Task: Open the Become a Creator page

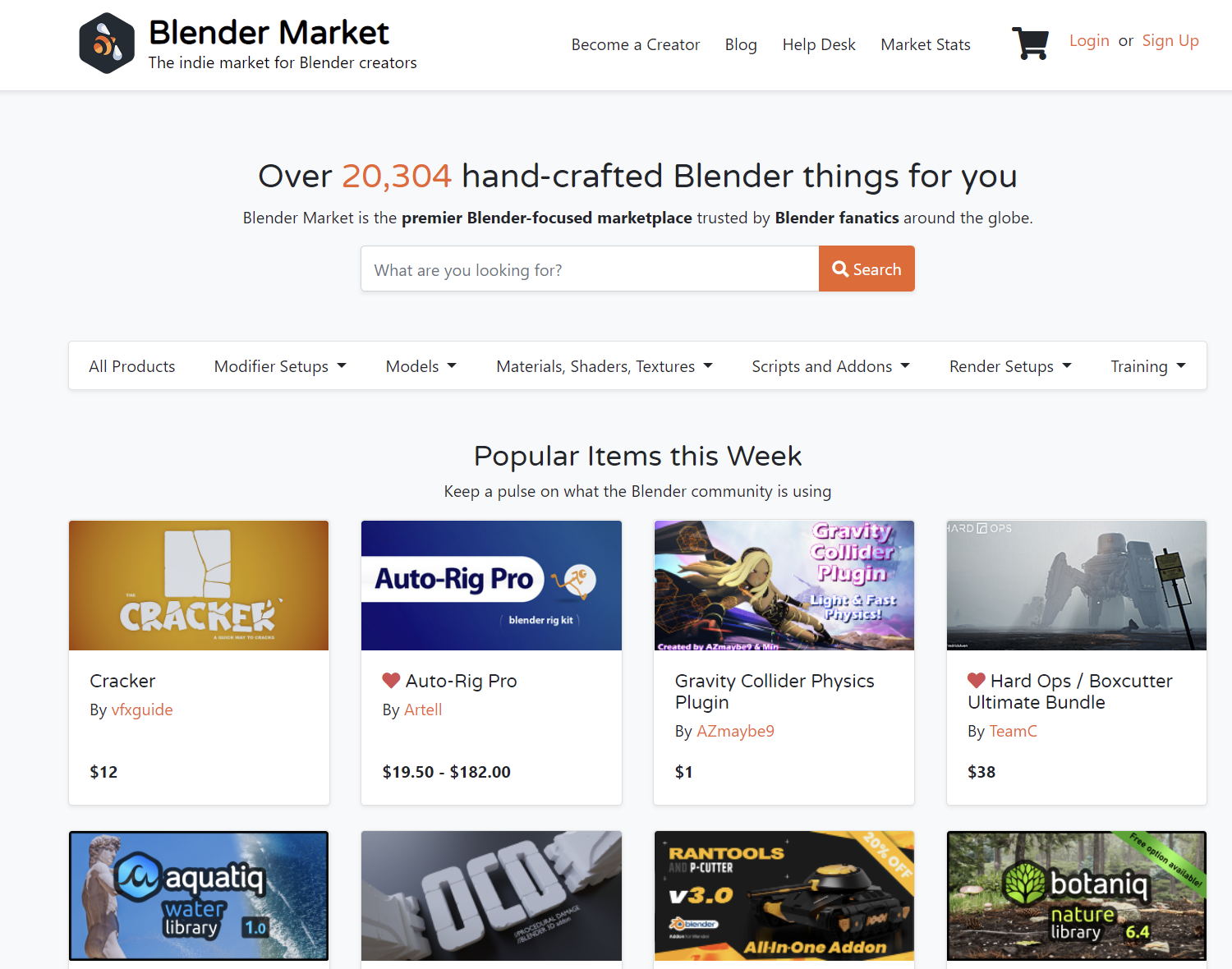Action: coord(636,44)
